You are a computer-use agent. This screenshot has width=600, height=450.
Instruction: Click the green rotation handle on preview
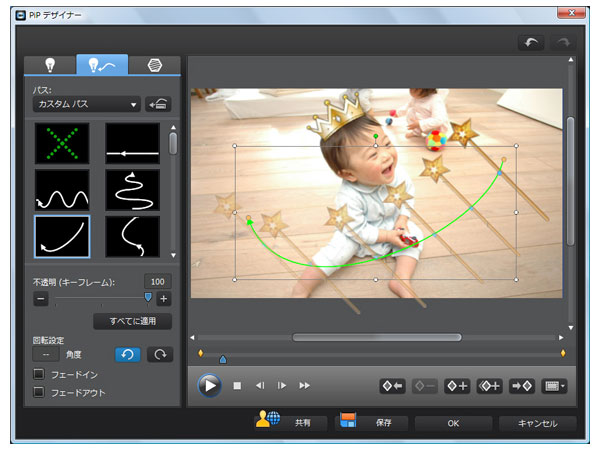coord(376,136)
